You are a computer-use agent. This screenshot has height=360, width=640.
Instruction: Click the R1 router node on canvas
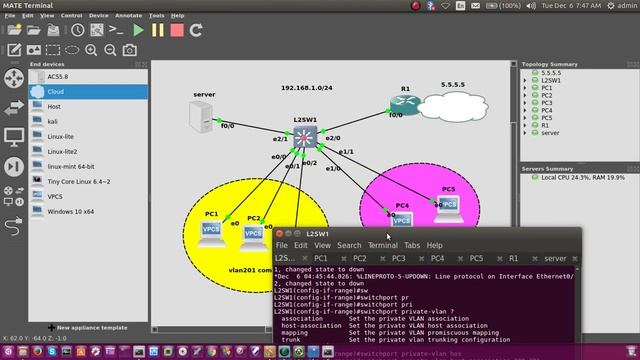405,104
